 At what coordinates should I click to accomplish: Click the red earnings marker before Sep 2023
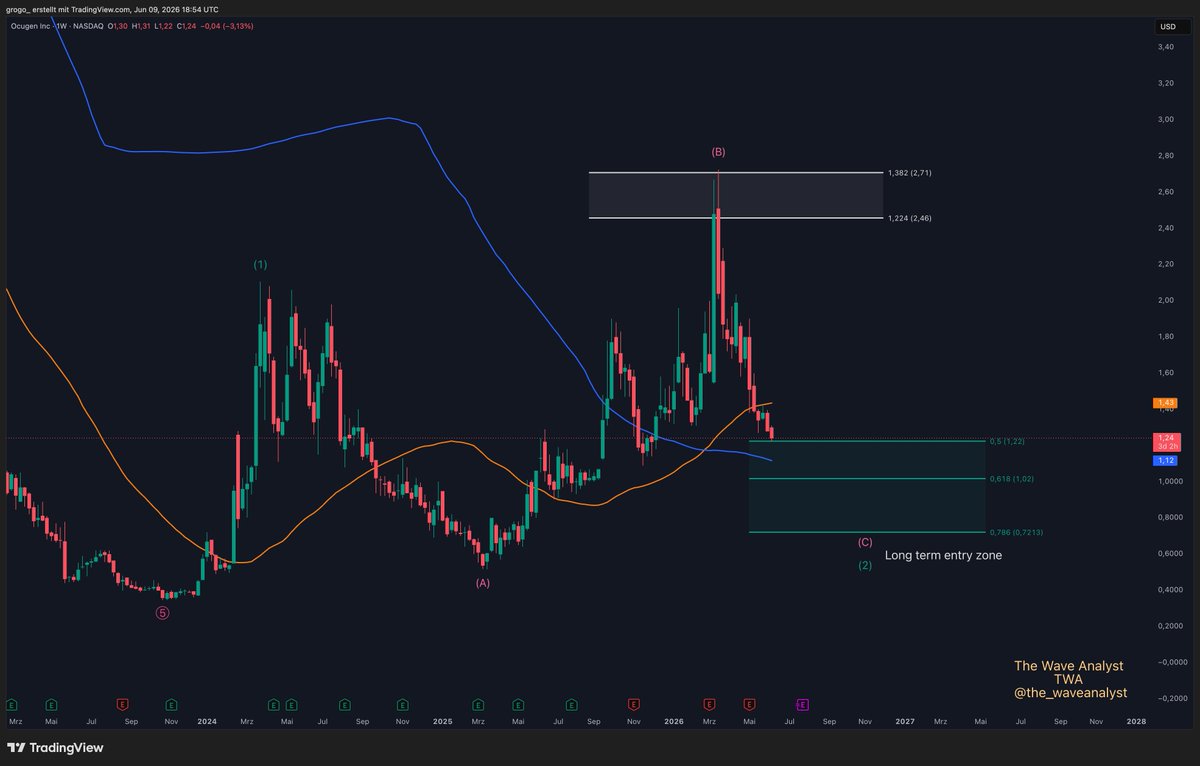(122, 703)
